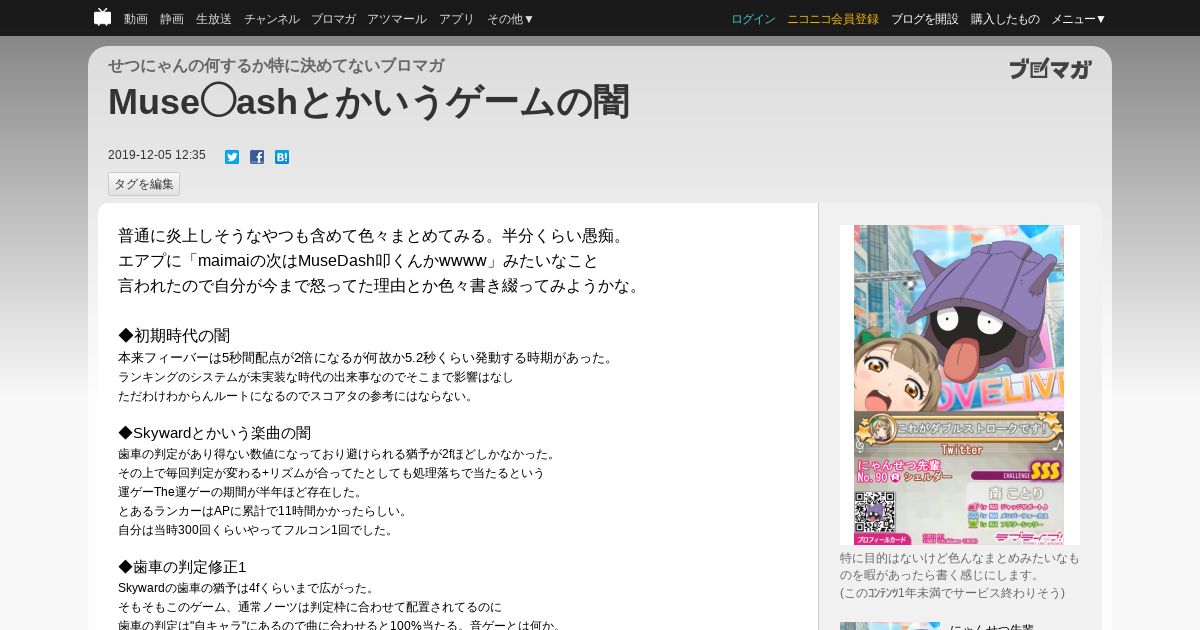Image resolution: width=1200 pixels, height=630 pixels.
Task: Bookmark the article with Hatena B! icon
Action: point(282,157)
